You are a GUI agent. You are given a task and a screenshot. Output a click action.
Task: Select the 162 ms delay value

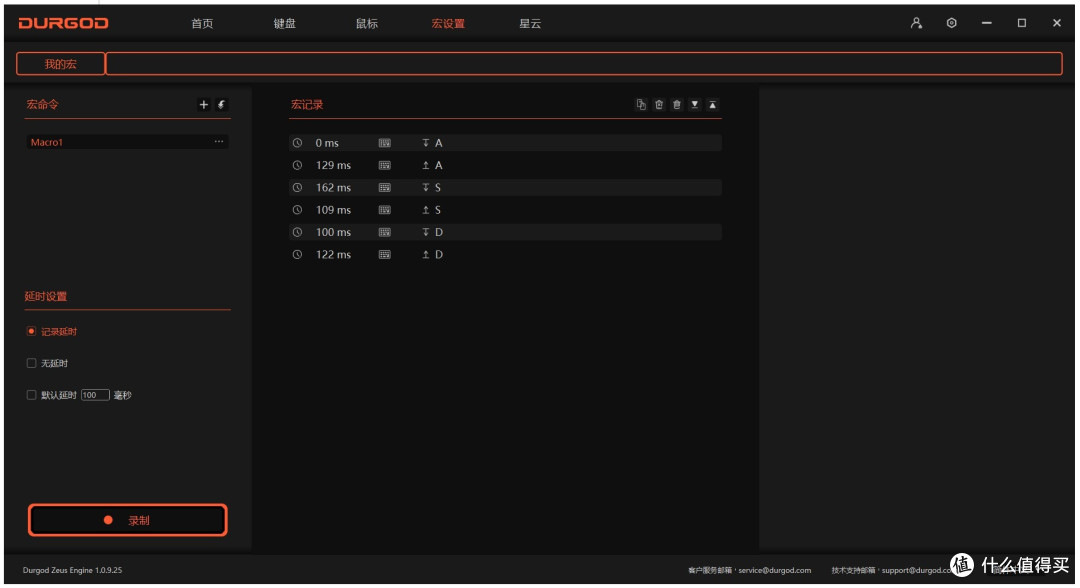click(333, 187)
